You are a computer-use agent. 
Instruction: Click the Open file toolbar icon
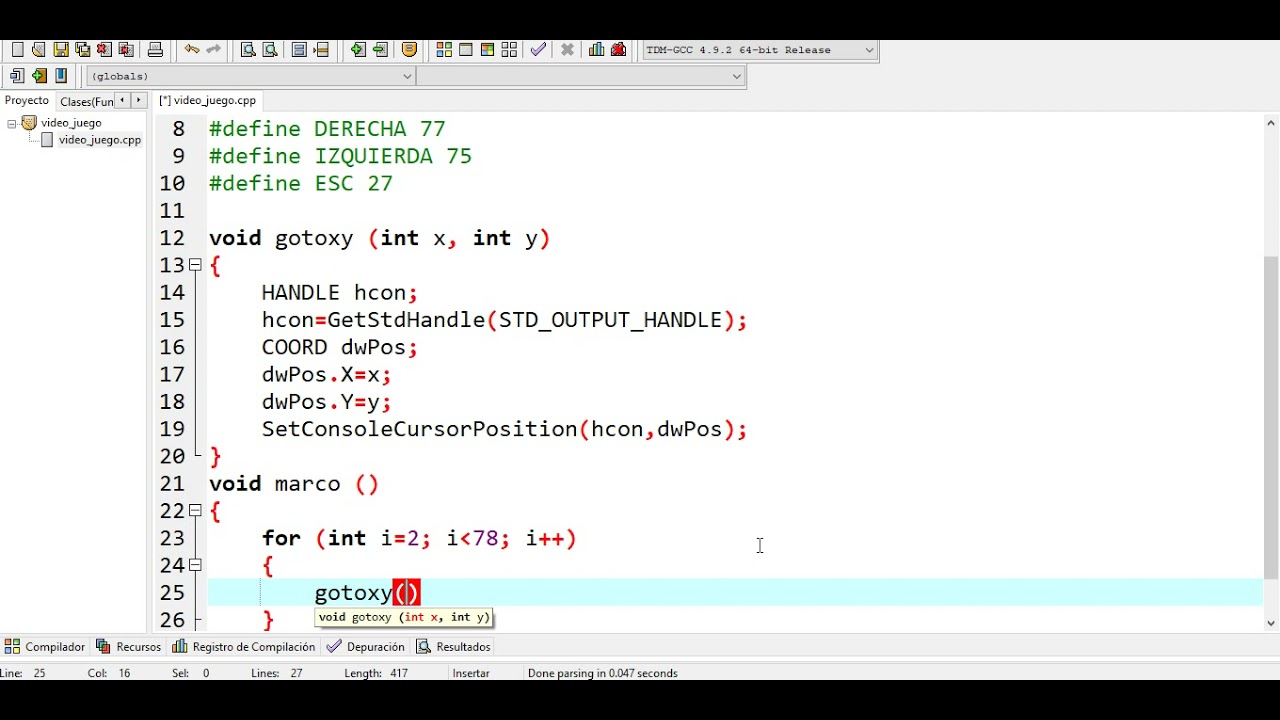(x=39, y=50)
